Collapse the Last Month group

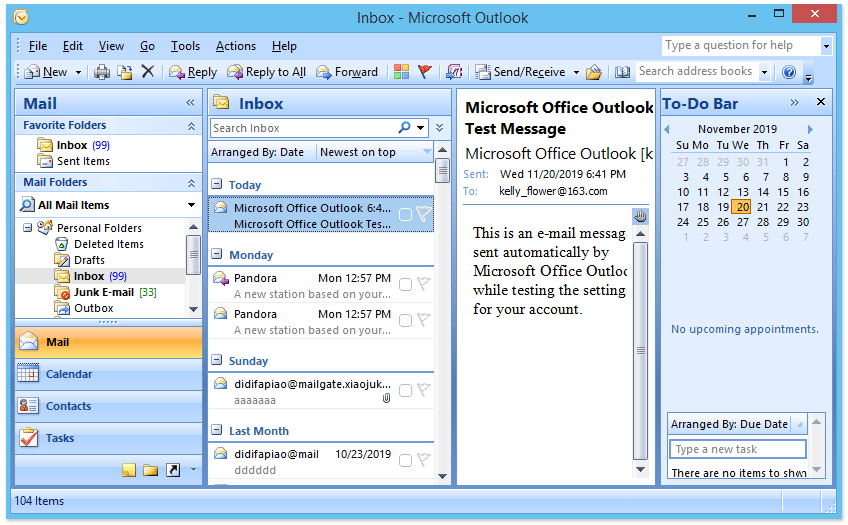point(217,430)
